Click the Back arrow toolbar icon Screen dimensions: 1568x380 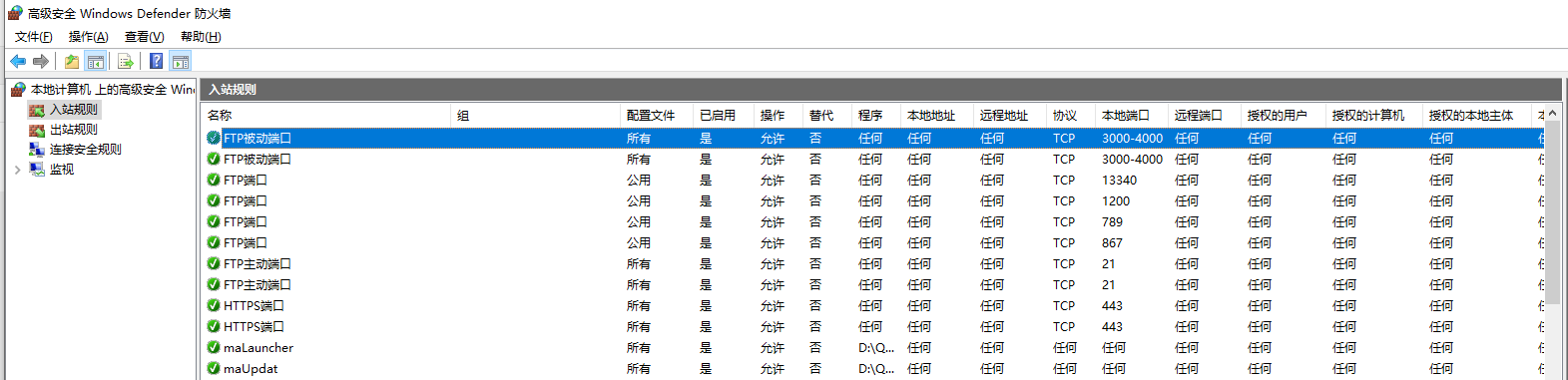pos(18,61)
